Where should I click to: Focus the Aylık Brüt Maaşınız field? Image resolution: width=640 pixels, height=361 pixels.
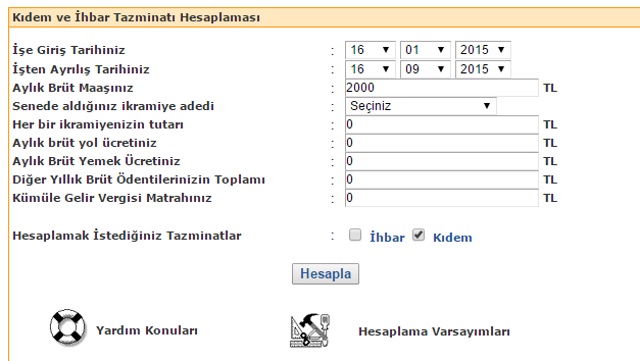tap(442, 88)
